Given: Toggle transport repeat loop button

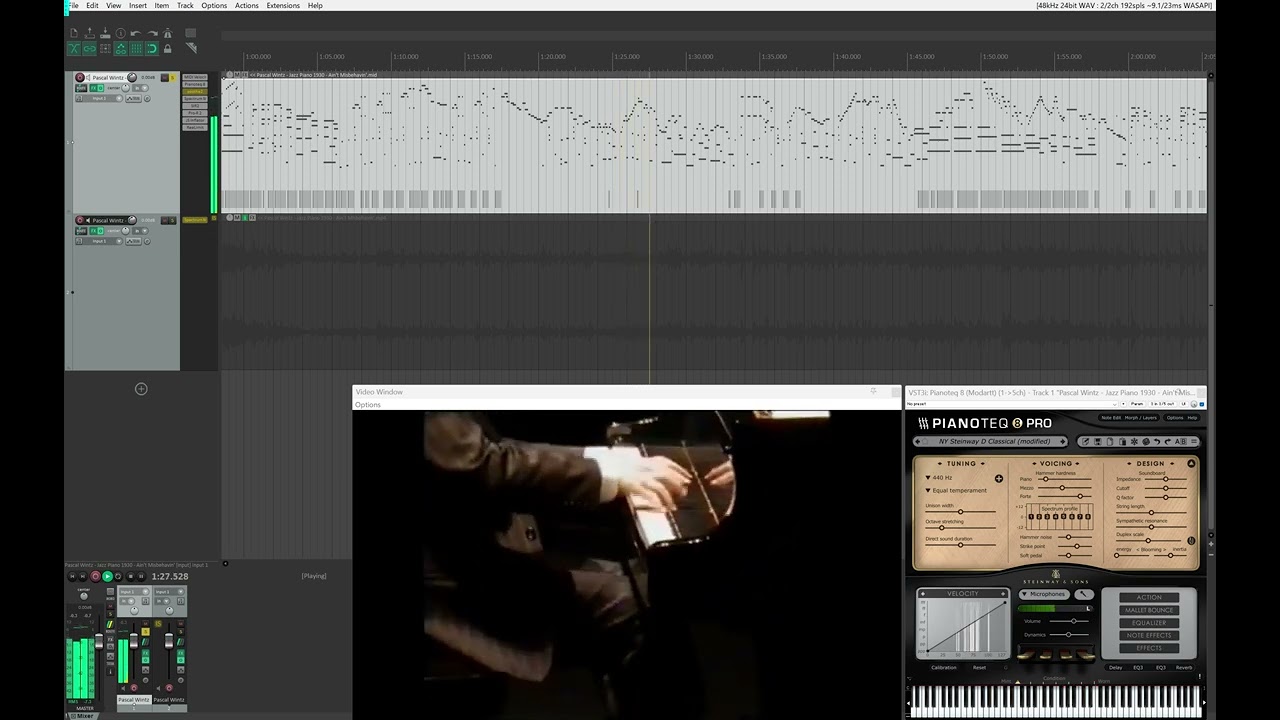Looking at the screenshot, I should point(118,576).
